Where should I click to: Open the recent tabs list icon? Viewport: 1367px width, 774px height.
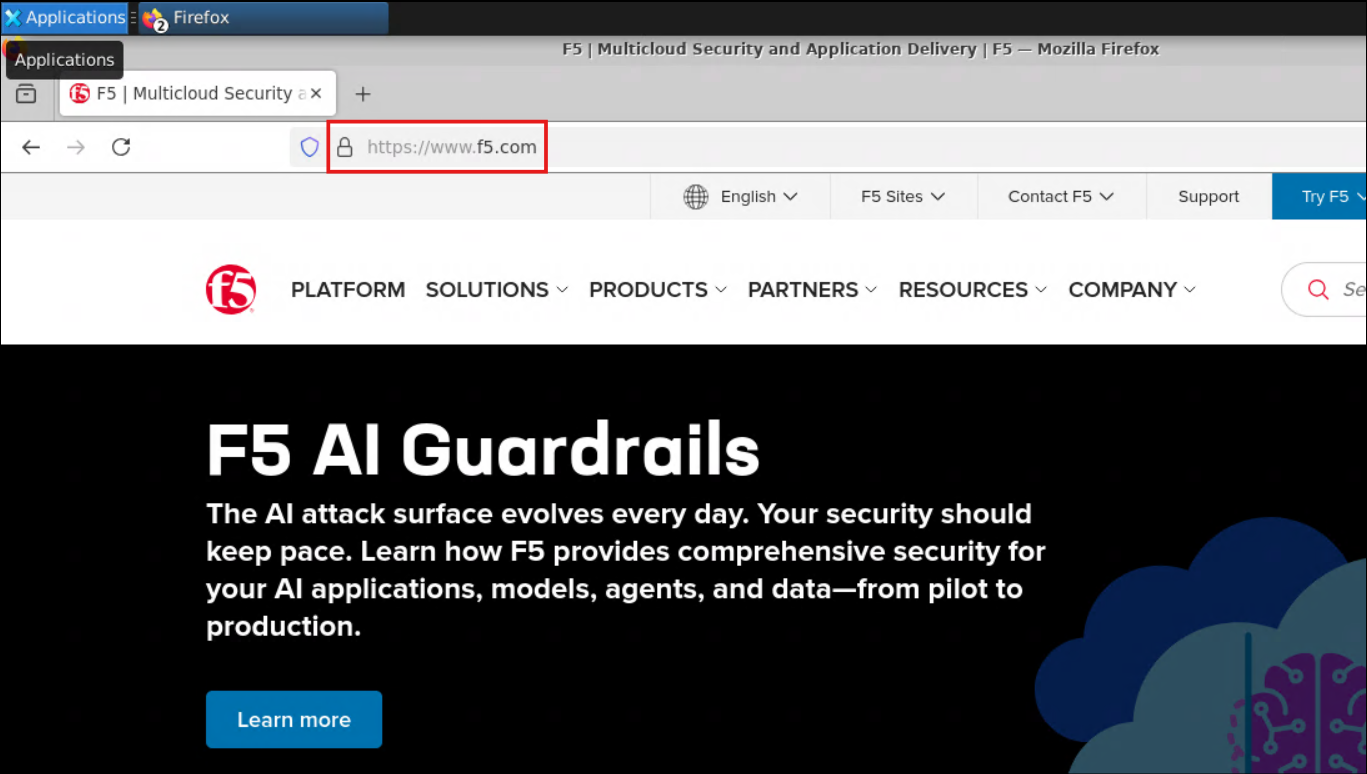click(26, 94)
